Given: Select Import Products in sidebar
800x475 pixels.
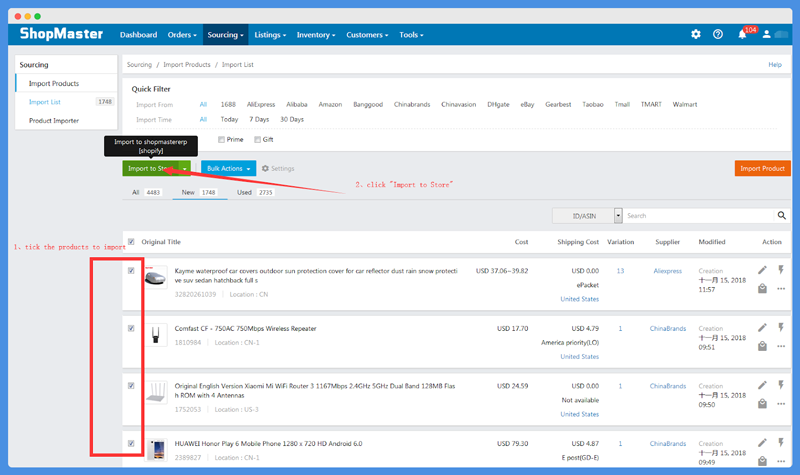Looking at the screenshot, I should (54, 83).
